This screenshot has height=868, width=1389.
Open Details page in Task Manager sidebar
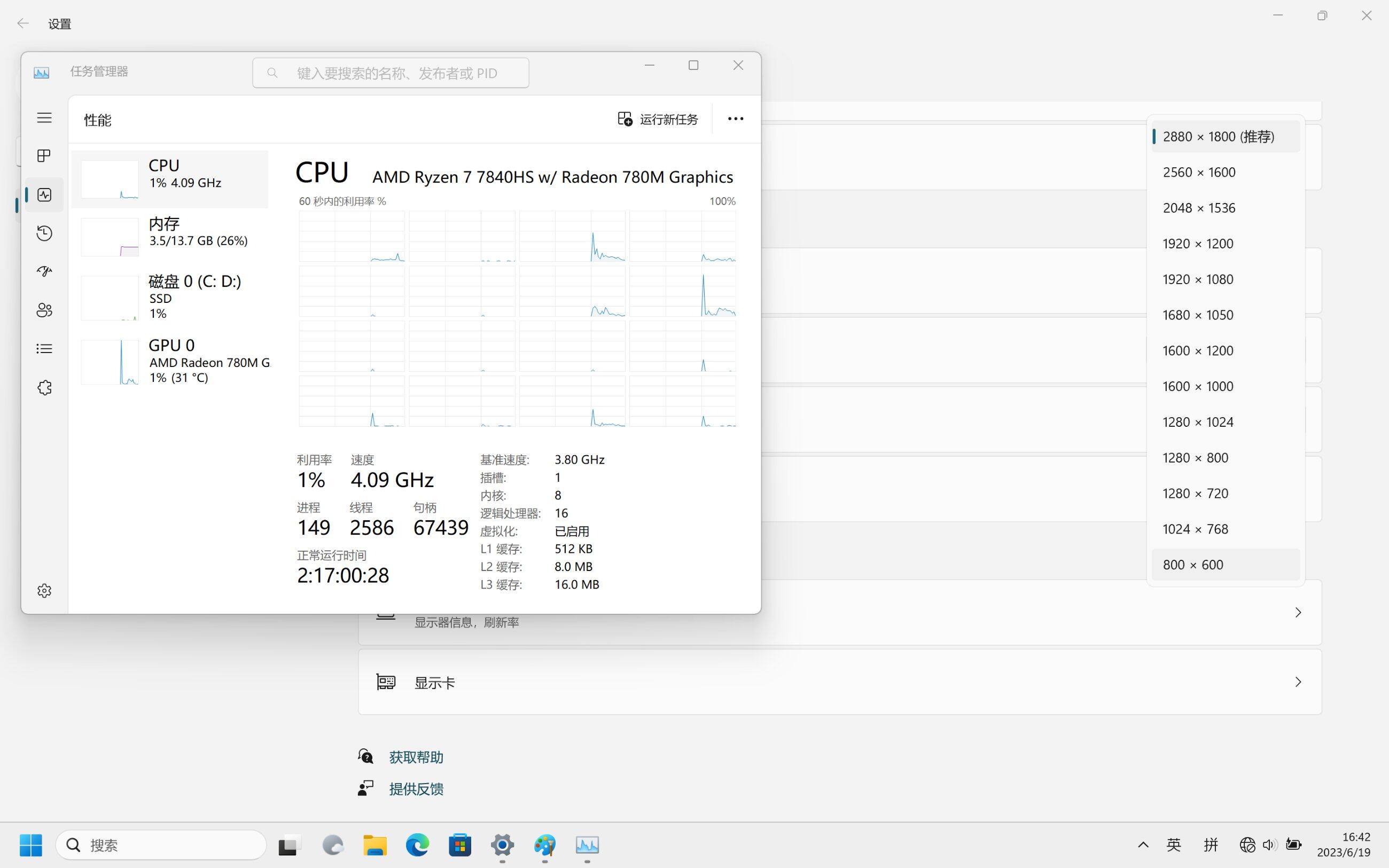[44, 348]
